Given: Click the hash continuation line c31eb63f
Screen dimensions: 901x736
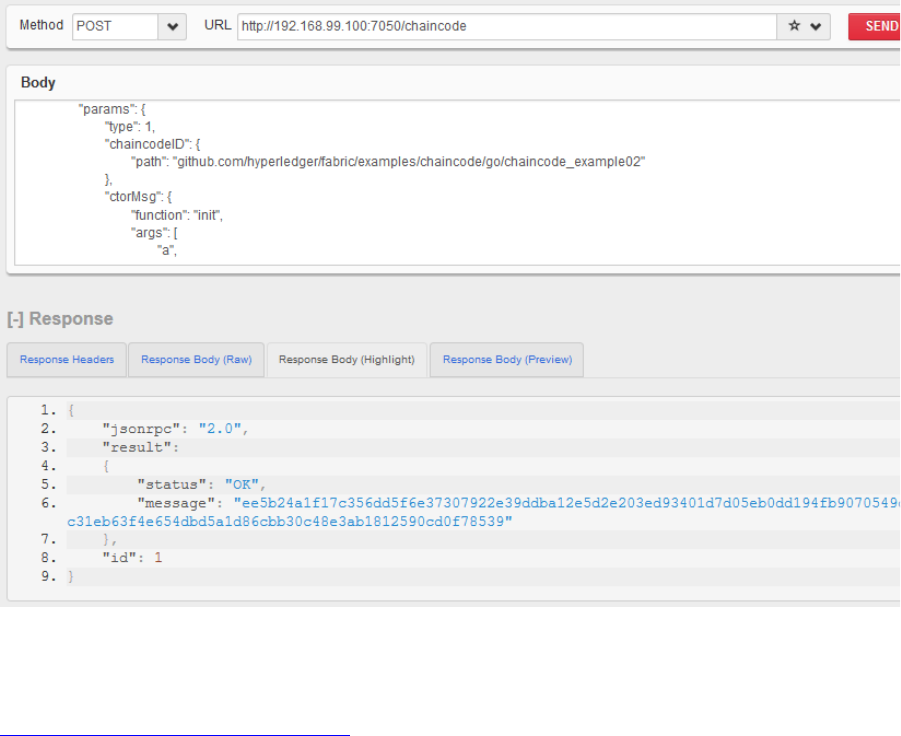Looking at the screenshot, I should click(290, 522).
